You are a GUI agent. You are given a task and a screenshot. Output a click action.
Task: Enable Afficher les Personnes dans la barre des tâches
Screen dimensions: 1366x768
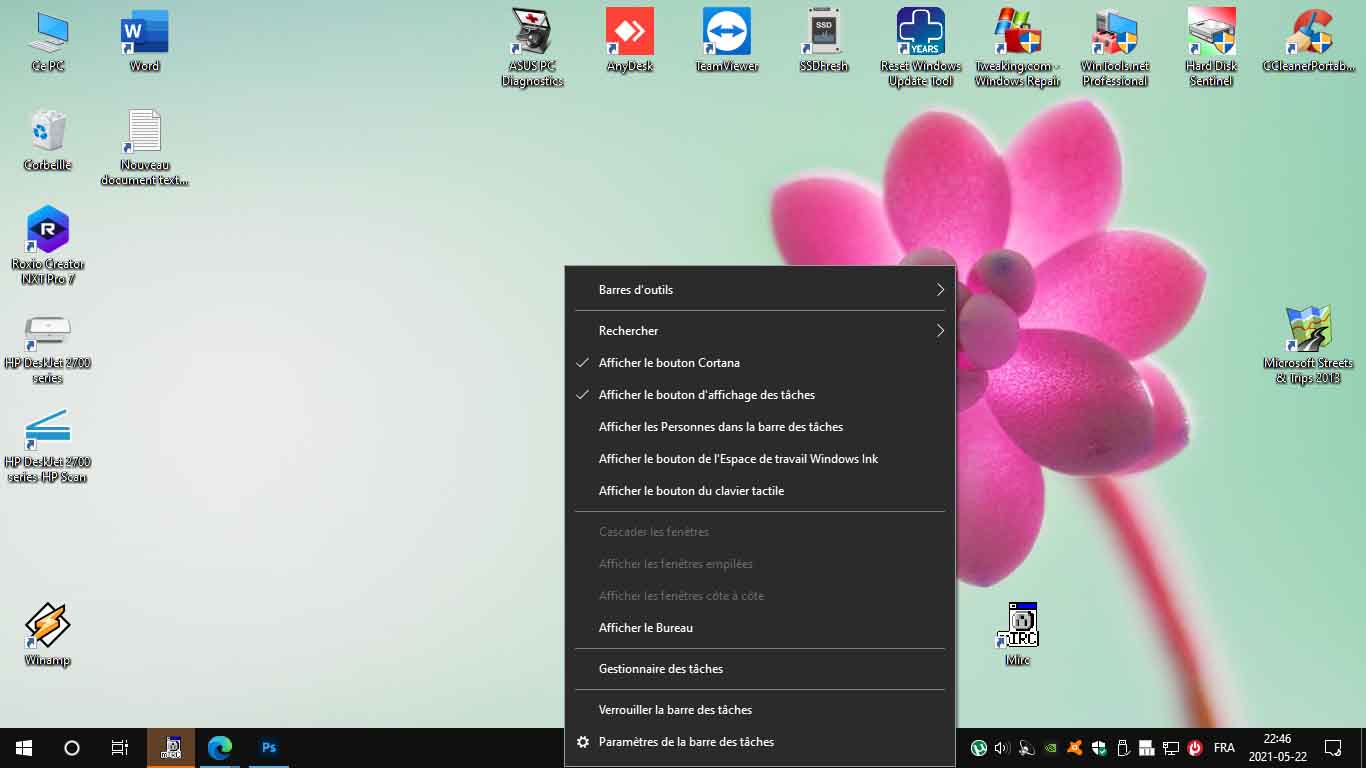760,427
